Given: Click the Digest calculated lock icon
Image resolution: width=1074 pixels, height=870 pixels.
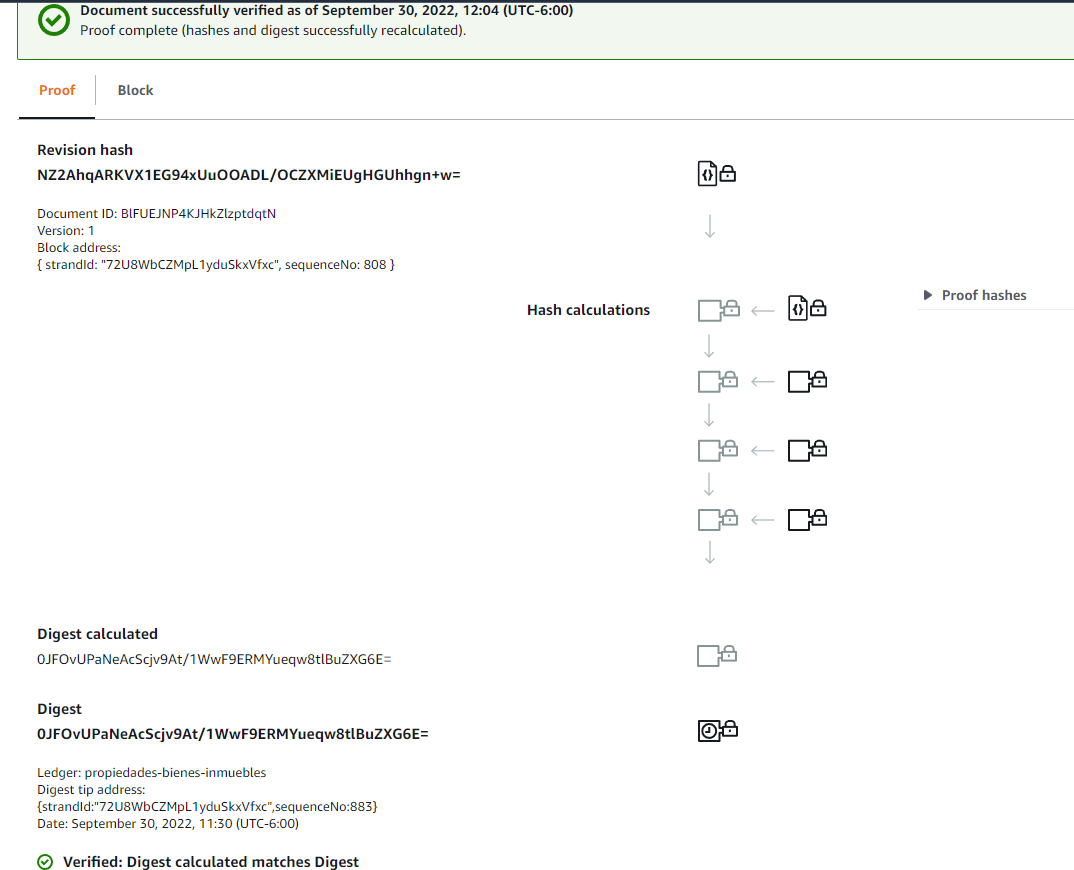Looking at the screenshot, I should [717, 655].
